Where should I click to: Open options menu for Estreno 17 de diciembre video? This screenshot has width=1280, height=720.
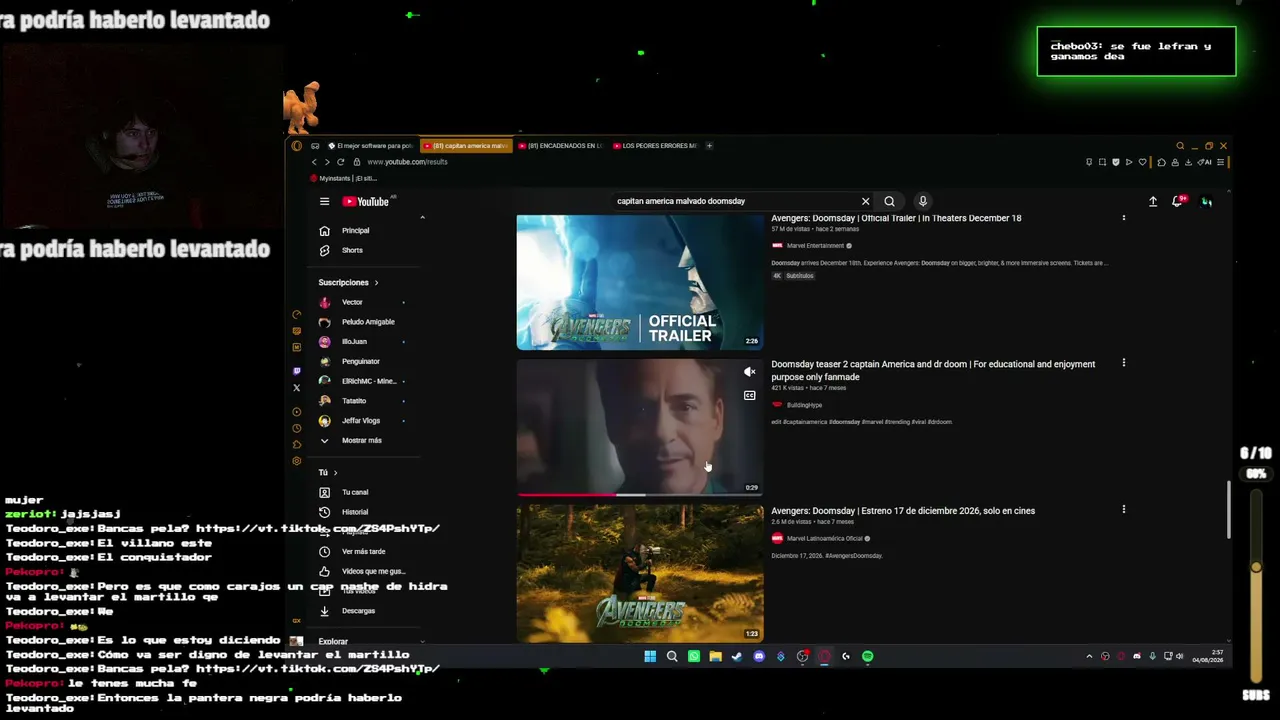1123,510
